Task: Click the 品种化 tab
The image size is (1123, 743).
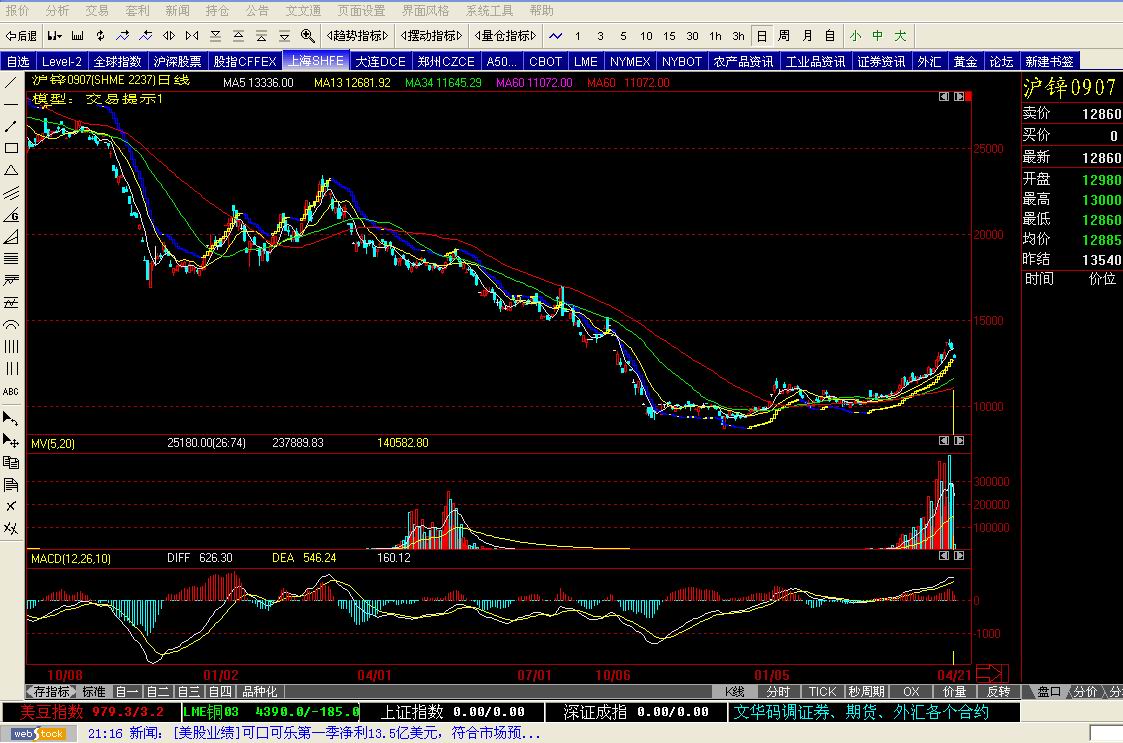Action: pos(260,691)
